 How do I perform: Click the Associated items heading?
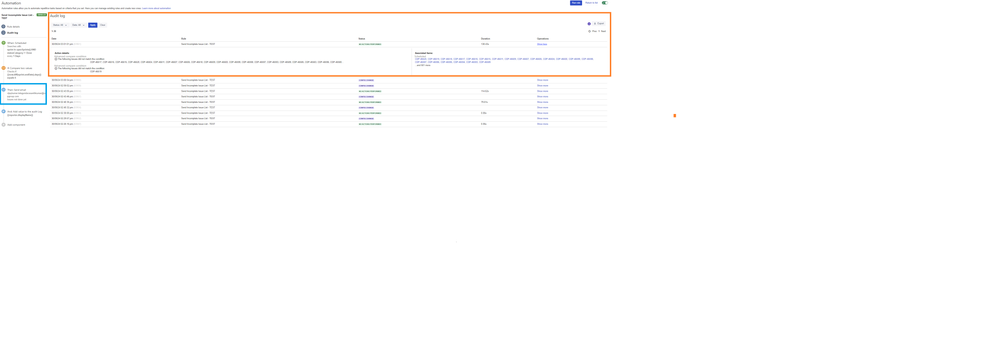tap(424, 53)
